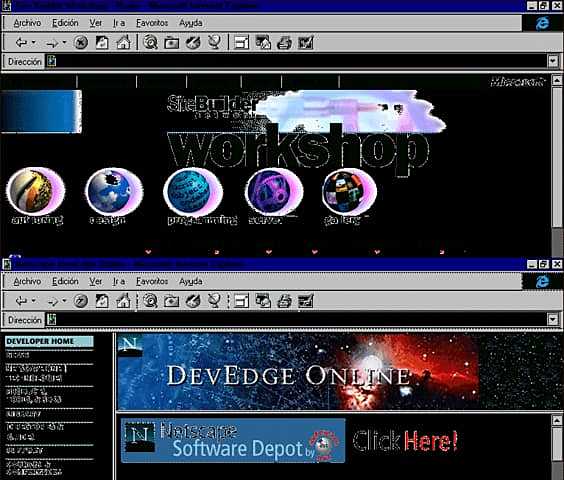This screenshot has height=480, width=564.
Task: Expand Back history arrow in DevEdge window
Action: (x=33, y=300)
